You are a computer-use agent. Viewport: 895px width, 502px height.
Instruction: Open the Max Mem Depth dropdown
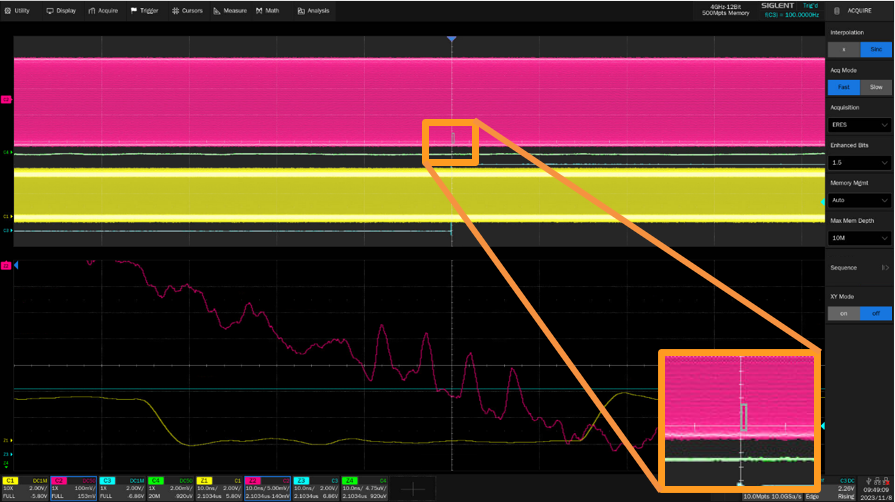859,238
